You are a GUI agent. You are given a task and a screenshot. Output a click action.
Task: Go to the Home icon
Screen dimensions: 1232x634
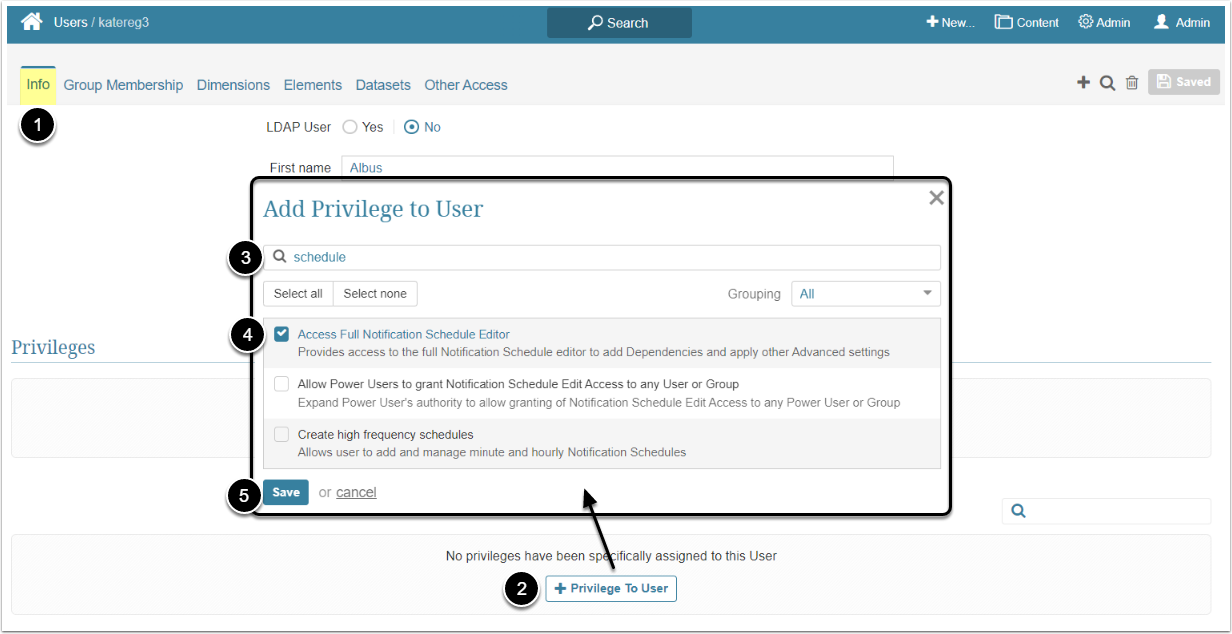[x=32, y=22]
